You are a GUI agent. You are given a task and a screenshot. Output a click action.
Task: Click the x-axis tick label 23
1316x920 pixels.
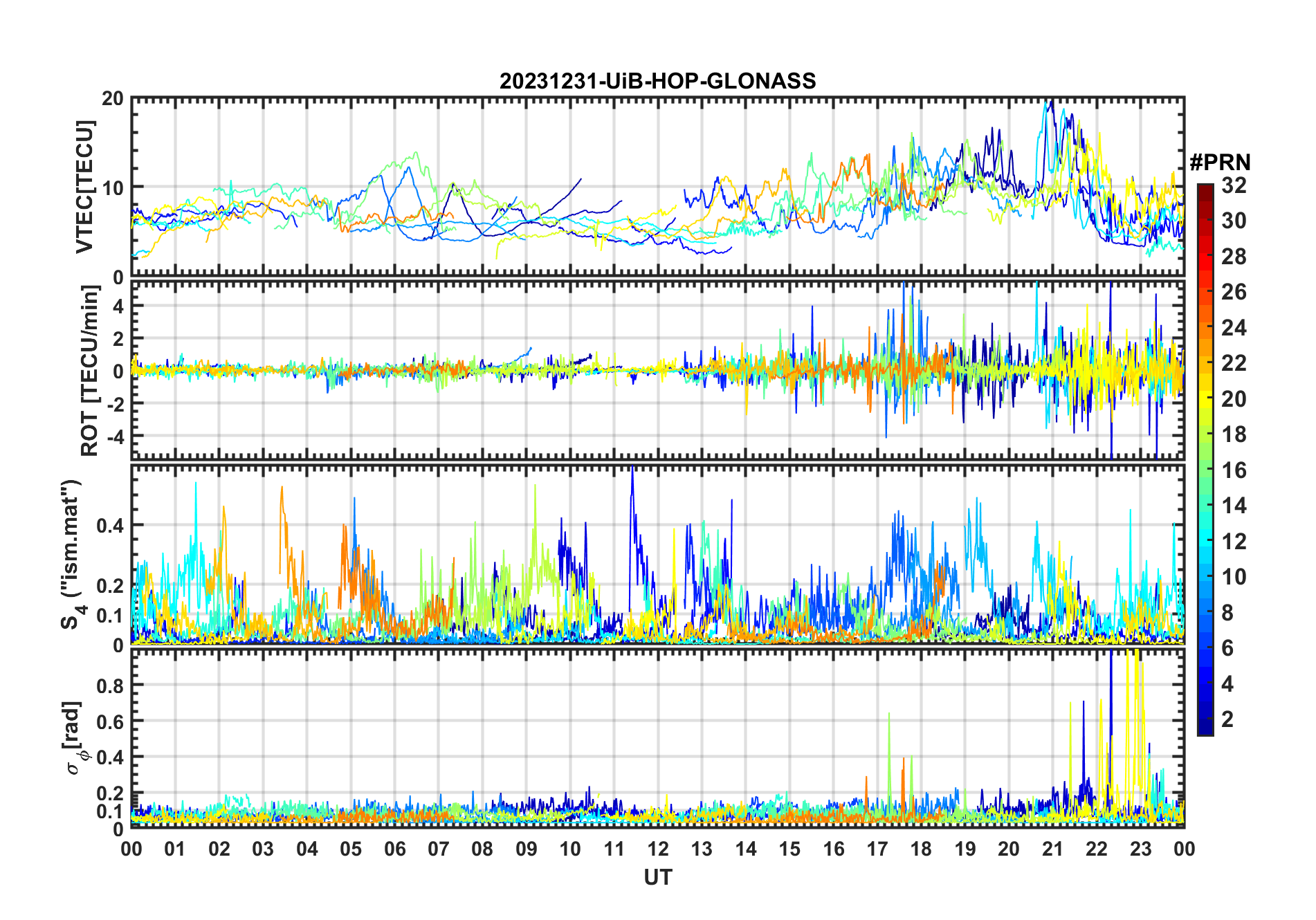click(x=1140, y=849)
